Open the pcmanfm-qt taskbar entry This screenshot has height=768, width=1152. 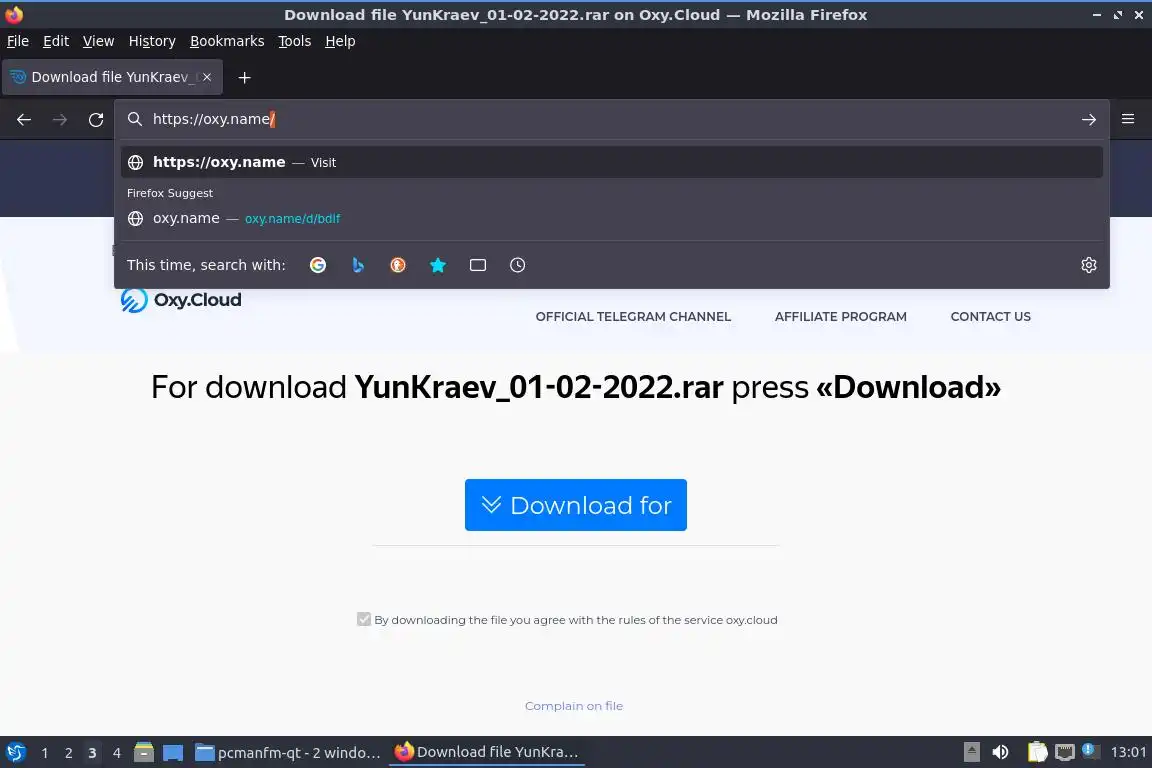click(x=288, y=752)
